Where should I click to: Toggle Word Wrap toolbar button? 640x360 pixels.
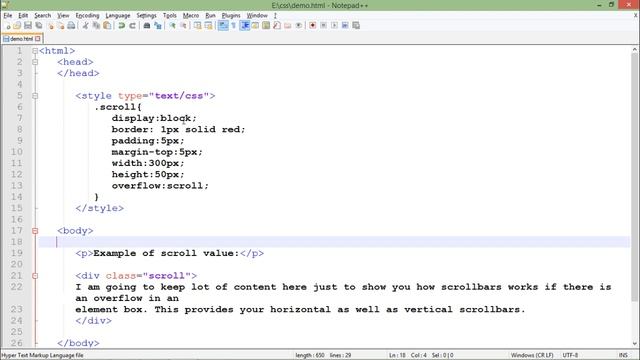pyautogui.click(x=223, y=25)
